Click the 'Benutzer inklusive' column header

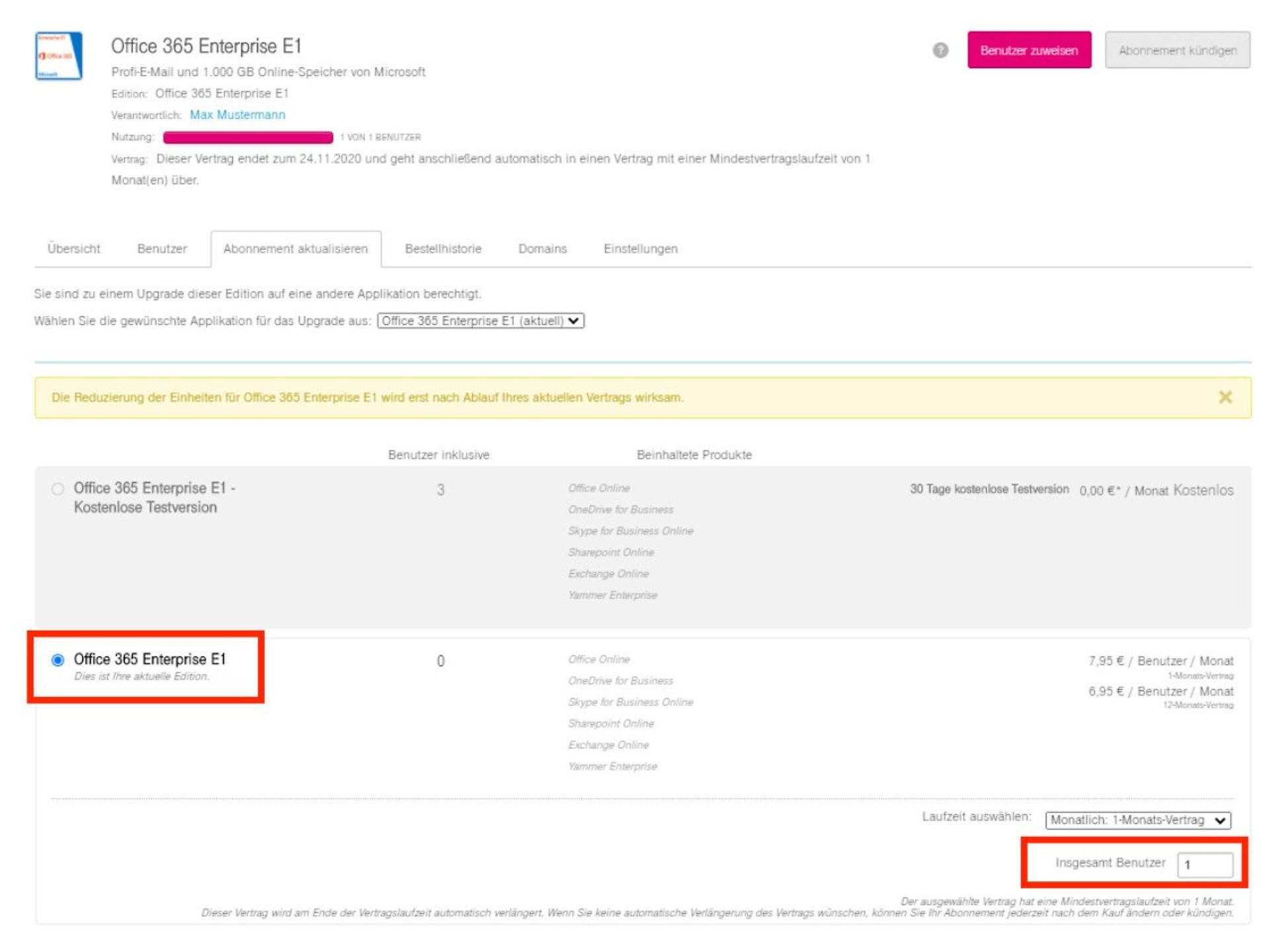pyautogui.click(x=439, y=455)
